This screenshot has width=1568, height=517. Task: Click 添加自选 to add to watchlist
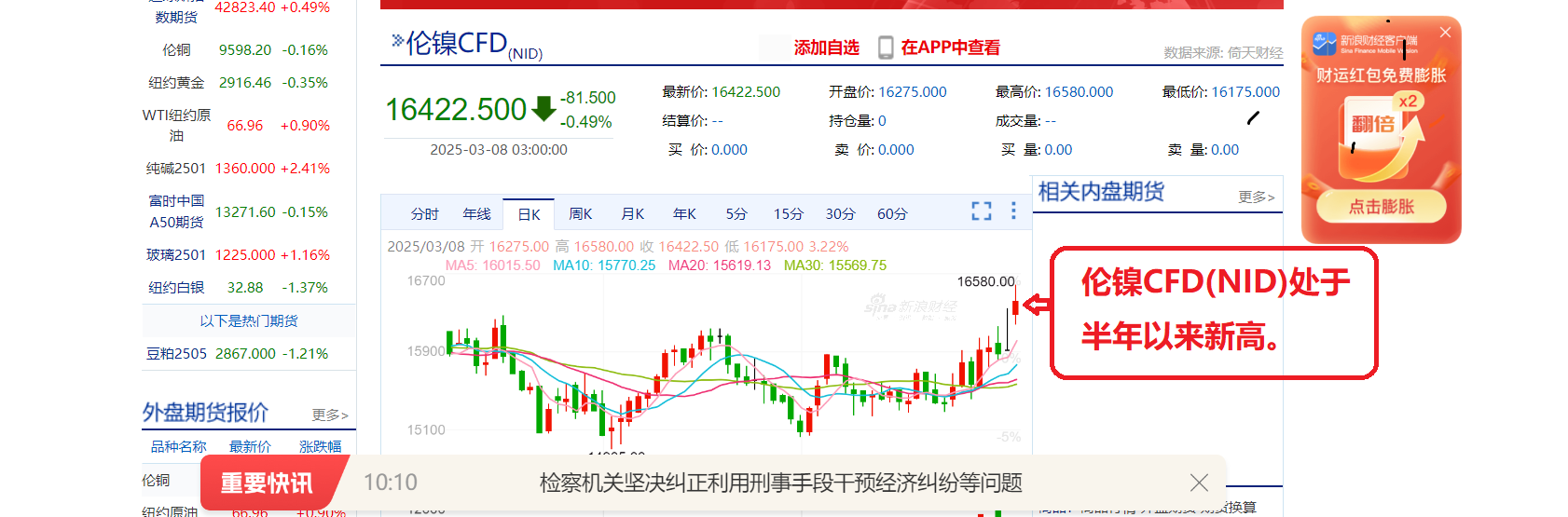(x=826, y=48)
